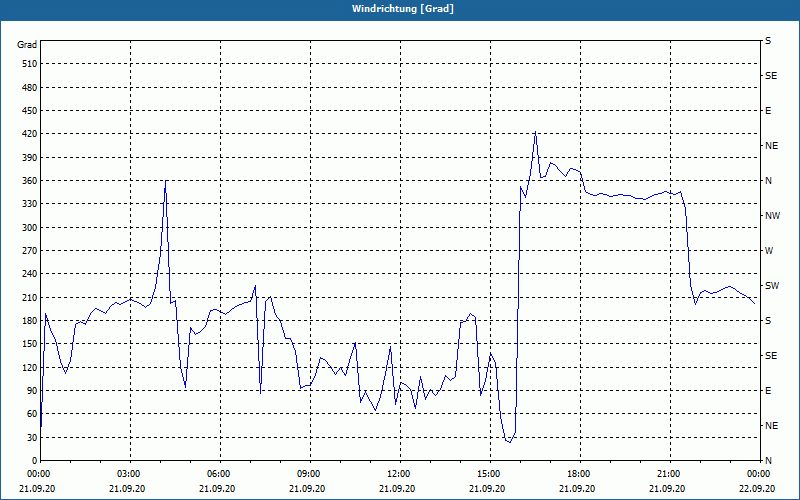800x500 pixels.
Task: Click the 03:00 time label
Action: click(x=127, y=474)
